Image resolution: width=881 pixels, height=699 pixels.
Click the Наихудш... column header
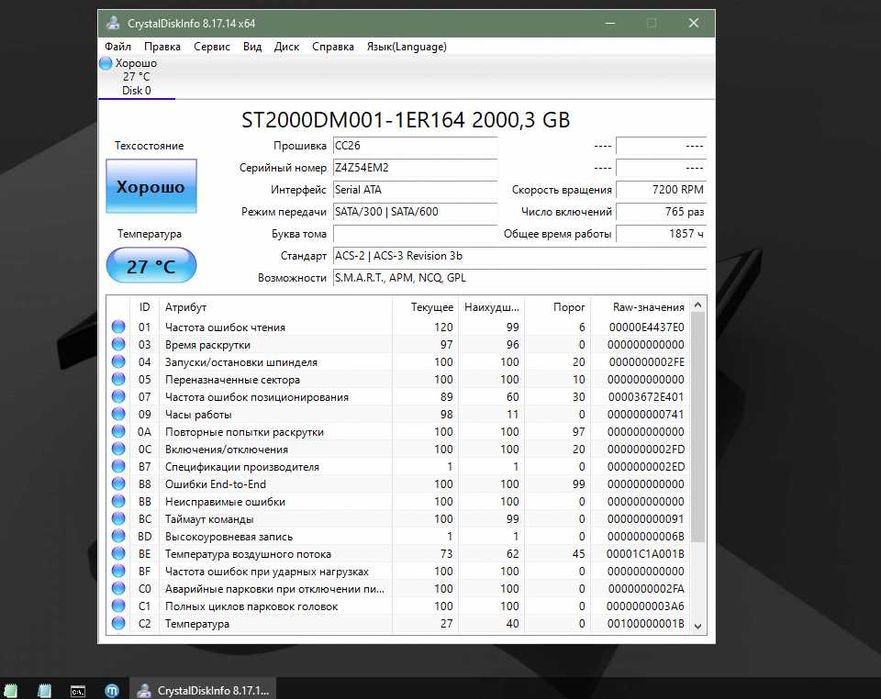492,307
